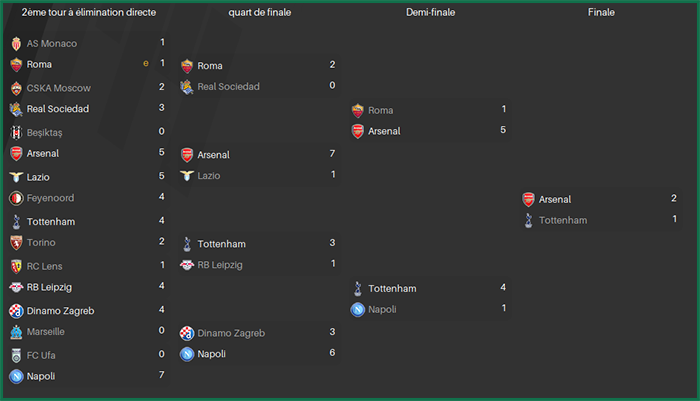Click the 'Demi-finale' column header

pyautogui.click(x=430, y=13)
